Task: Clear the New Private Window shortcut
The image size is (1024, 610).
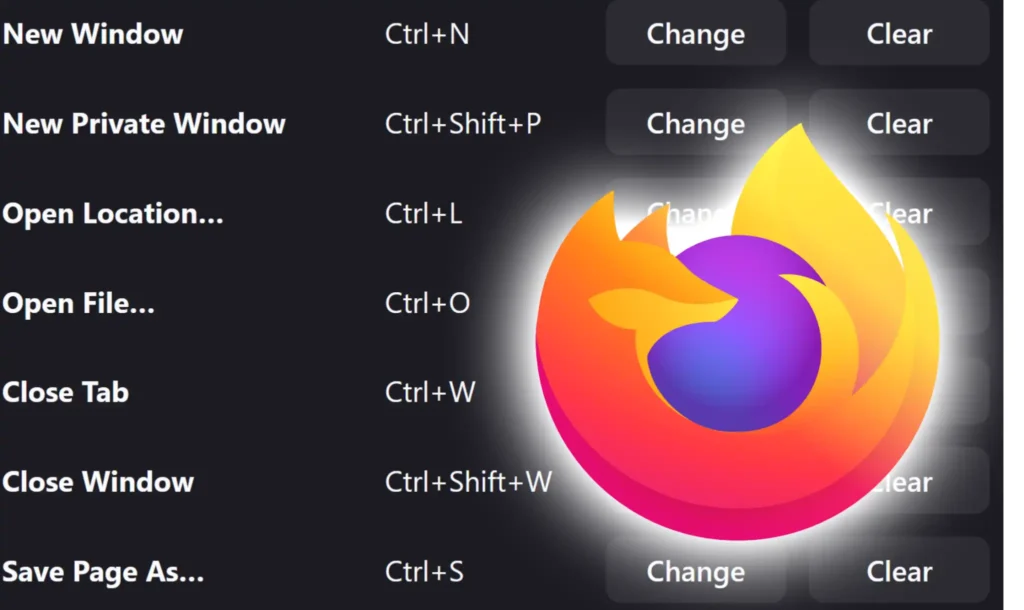Action: click(899, 123)
